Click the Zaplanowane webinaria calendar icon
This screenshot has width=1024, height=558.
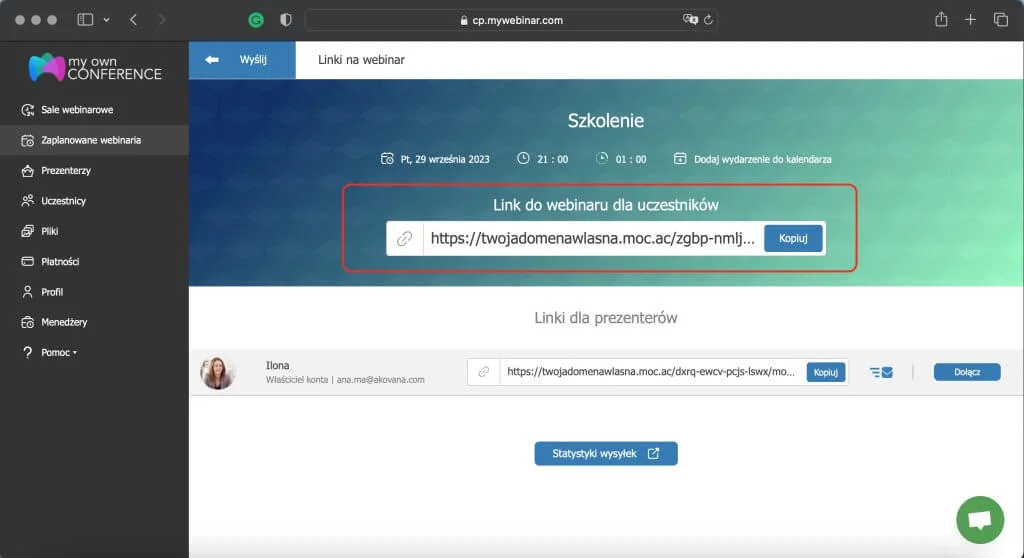click(x=27, y=140)
